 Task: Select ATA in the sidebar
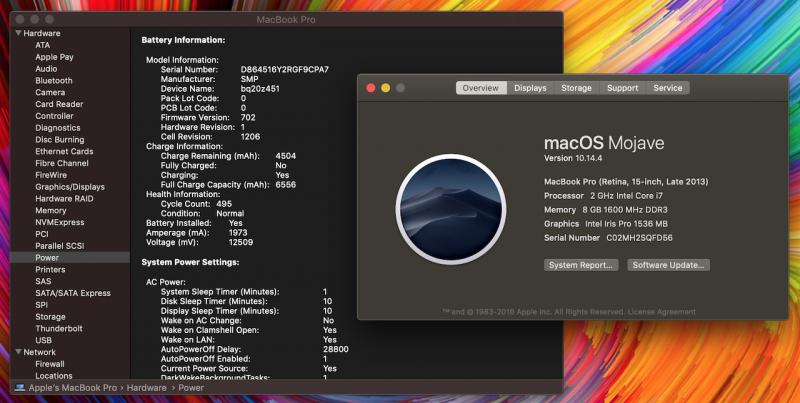(43, 45)
